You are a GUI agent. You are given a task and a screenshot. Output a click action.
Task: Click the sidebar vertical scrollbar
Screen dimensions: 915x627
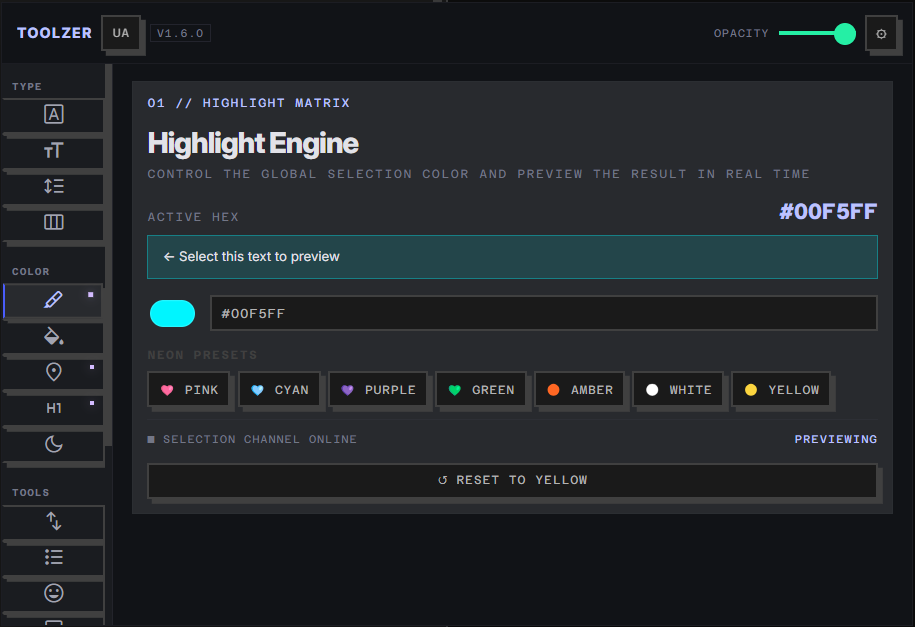pos(109,255)
